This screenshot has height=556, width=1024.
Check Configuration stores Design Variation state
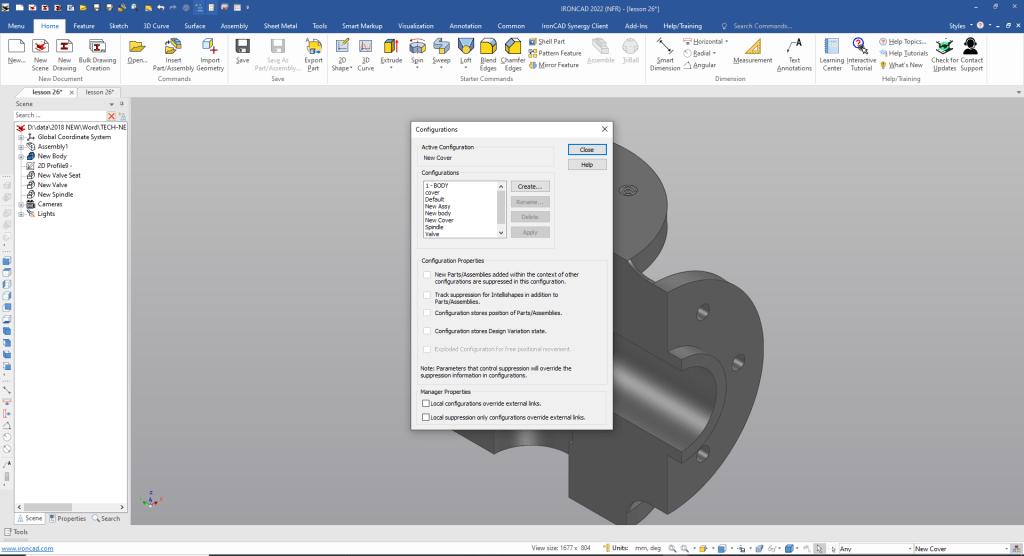point(427,331)
